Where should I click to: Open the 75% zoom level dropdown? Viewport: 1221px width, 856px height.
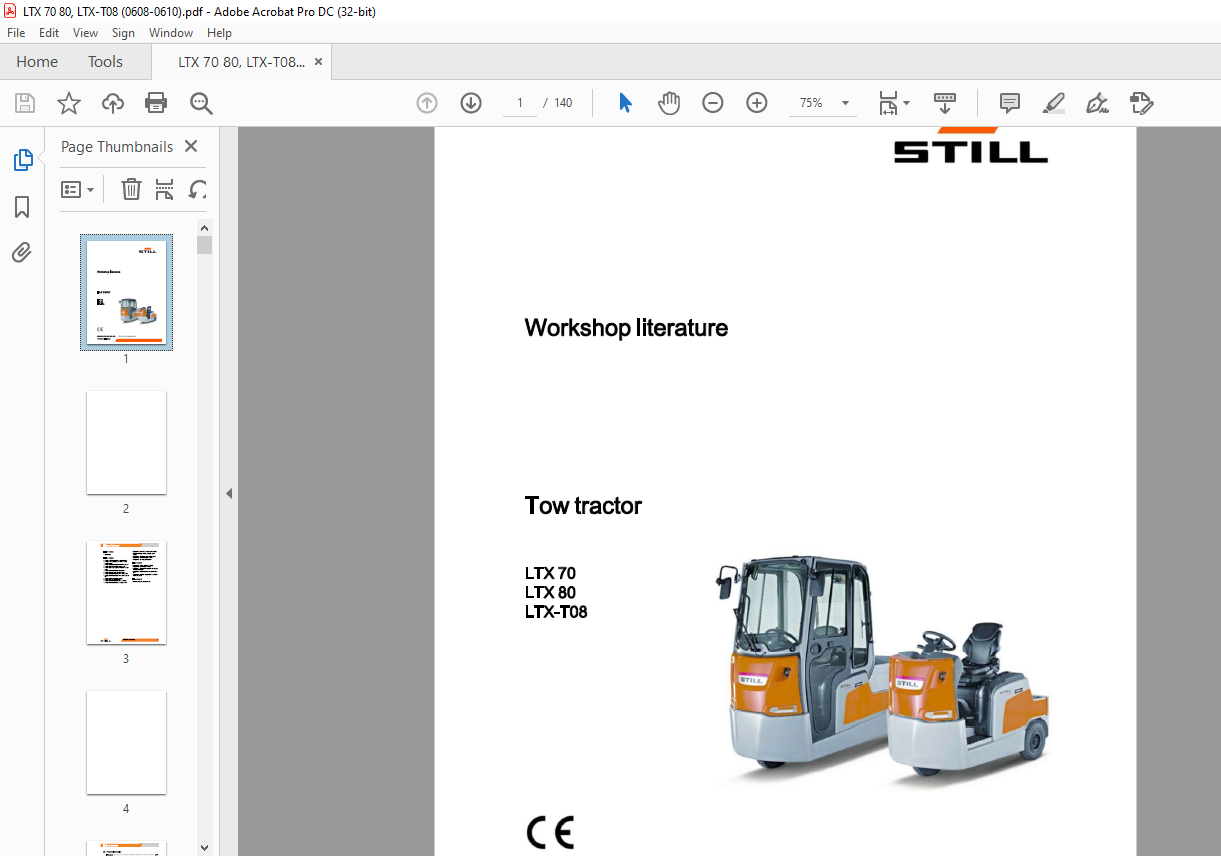845,103
